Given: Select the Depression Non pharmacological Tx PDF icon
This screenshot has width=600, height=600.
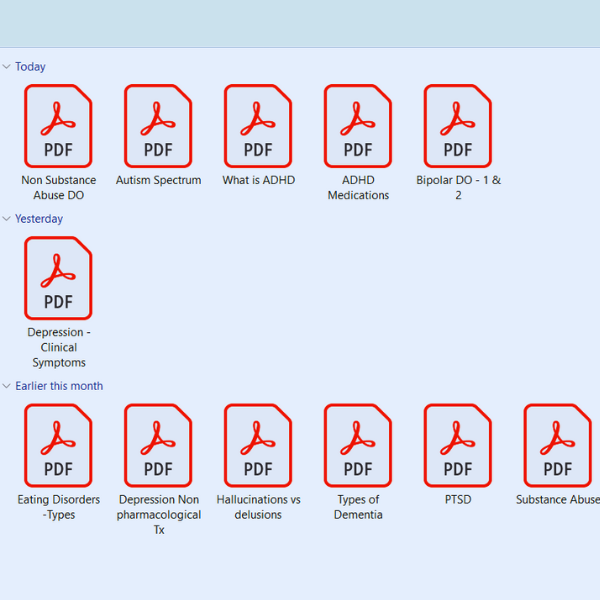Looking at the screenshot, I should [158, 445].
